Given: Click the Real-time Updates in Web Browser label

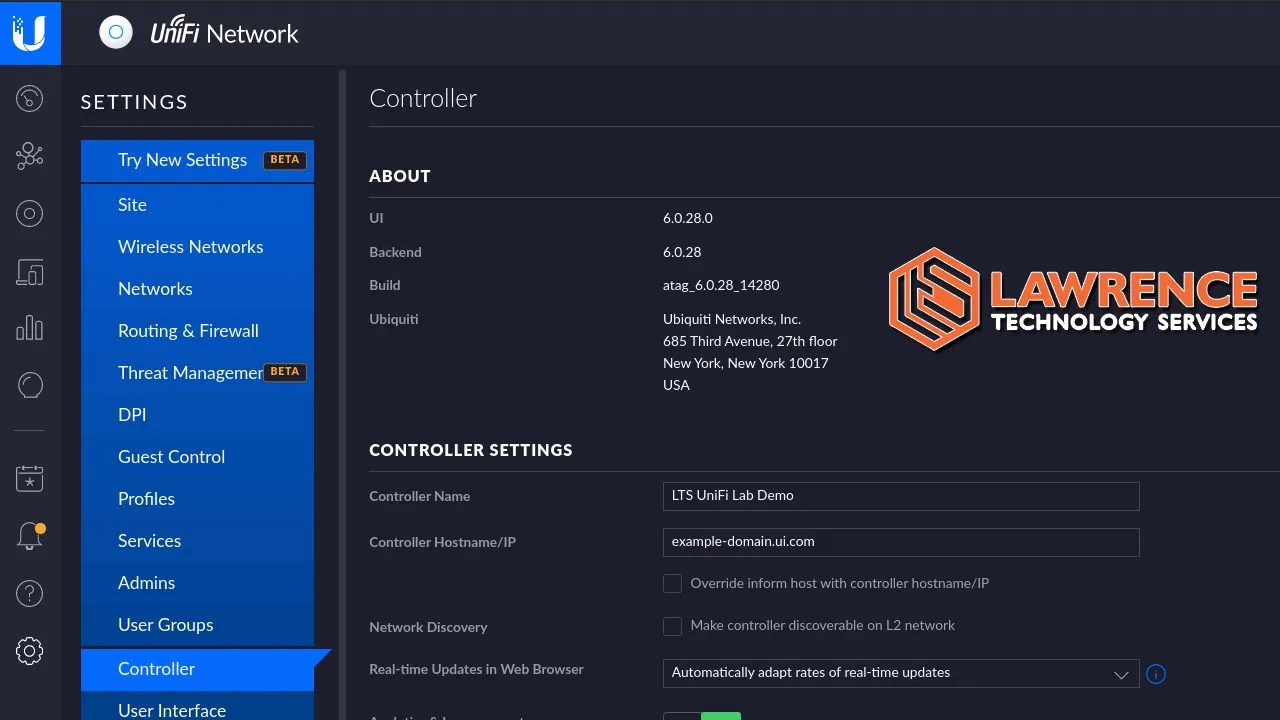Looking at the screenshot, I should [x=476, y=669].
